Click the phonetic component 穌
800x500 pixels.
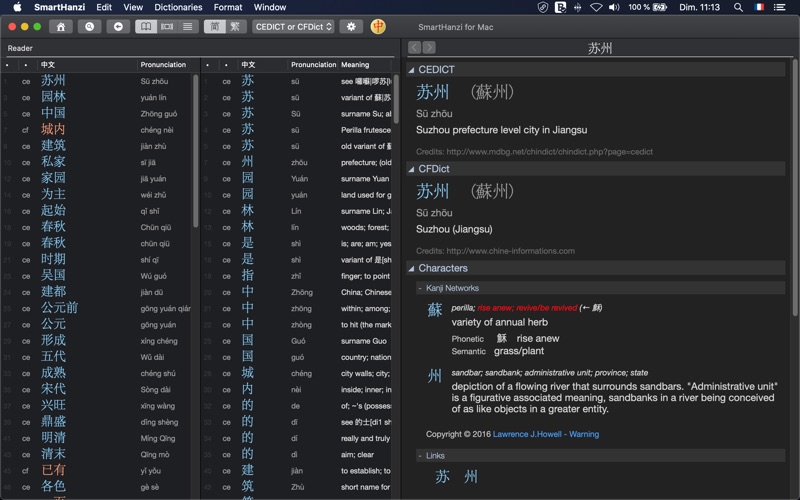[502, 338]
